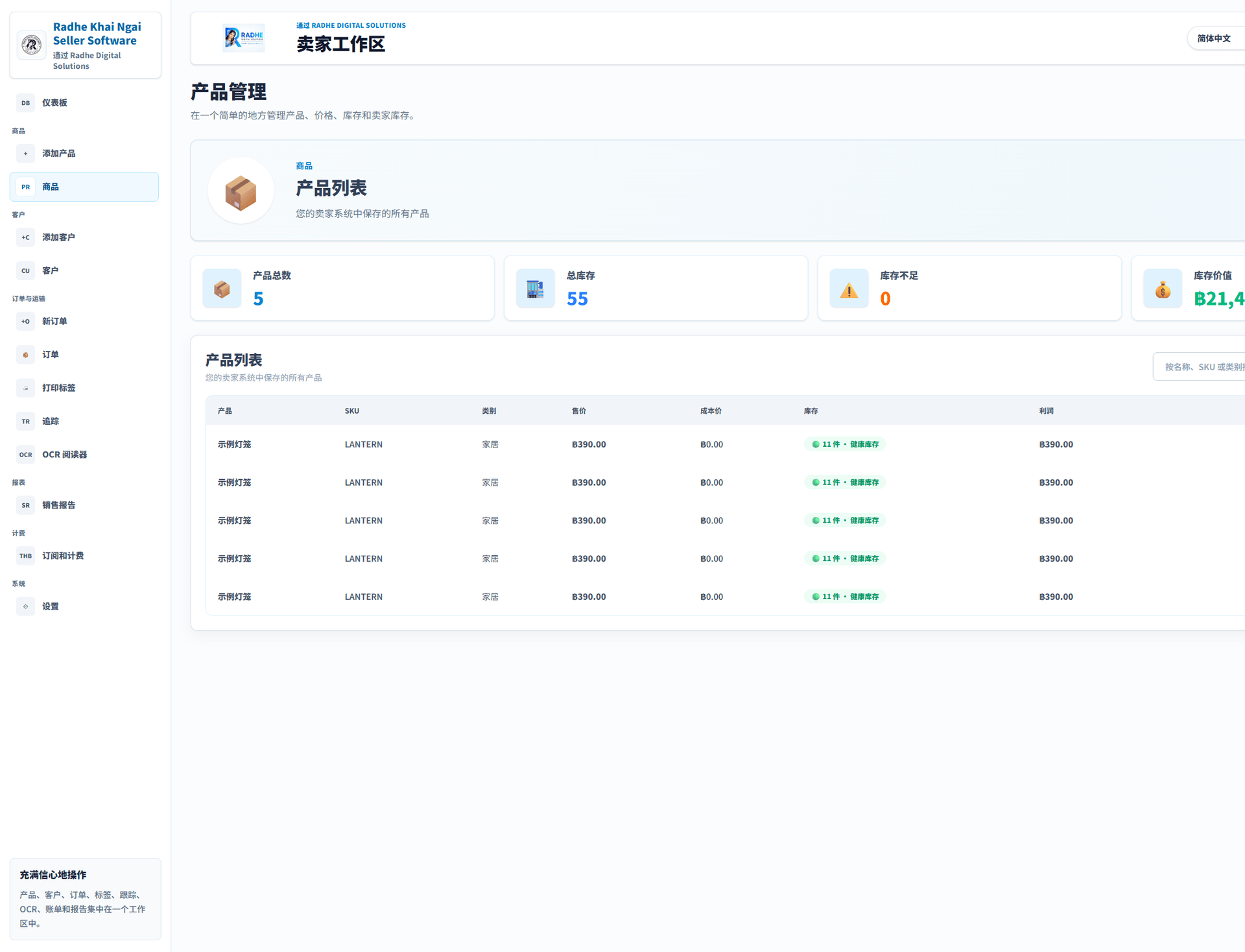The width and height of the screenshot is (1245, 952).
Task: Open the OCR 阅读器 page
Action: [84, 455]
